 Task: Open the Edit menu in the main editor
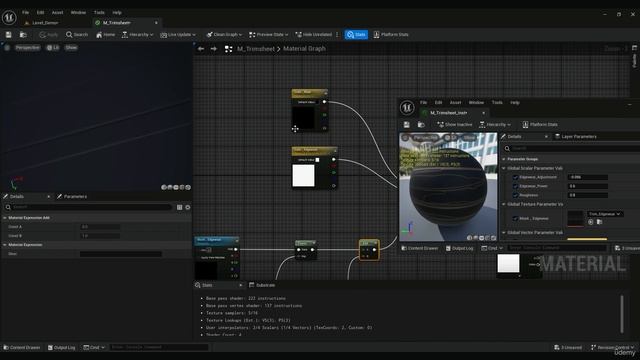[x=40, y=13]
